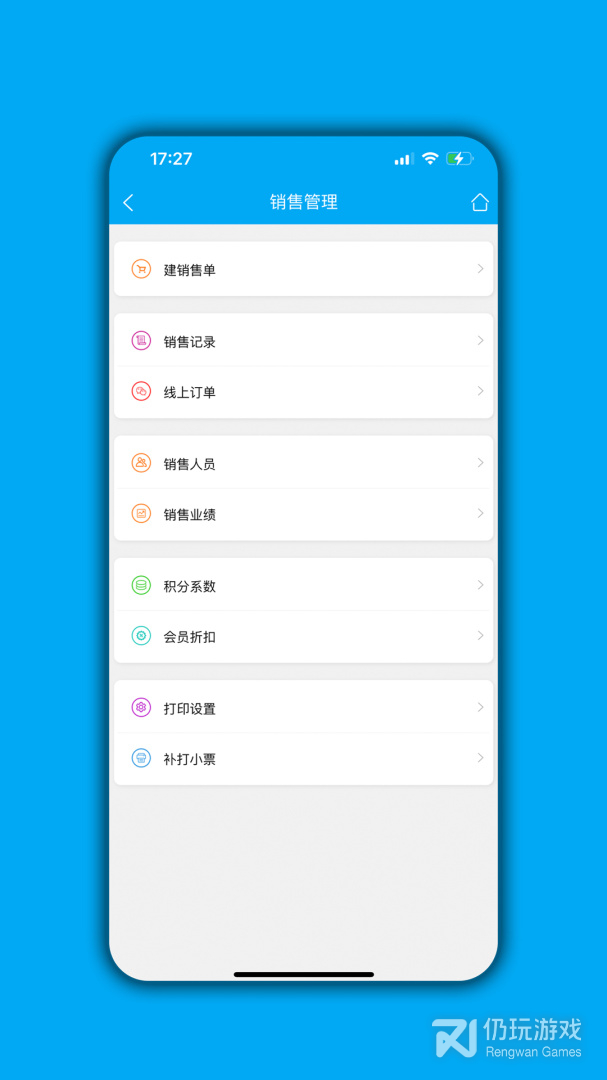Click the shopping cart icon beside 建销售单

(140, 268)
